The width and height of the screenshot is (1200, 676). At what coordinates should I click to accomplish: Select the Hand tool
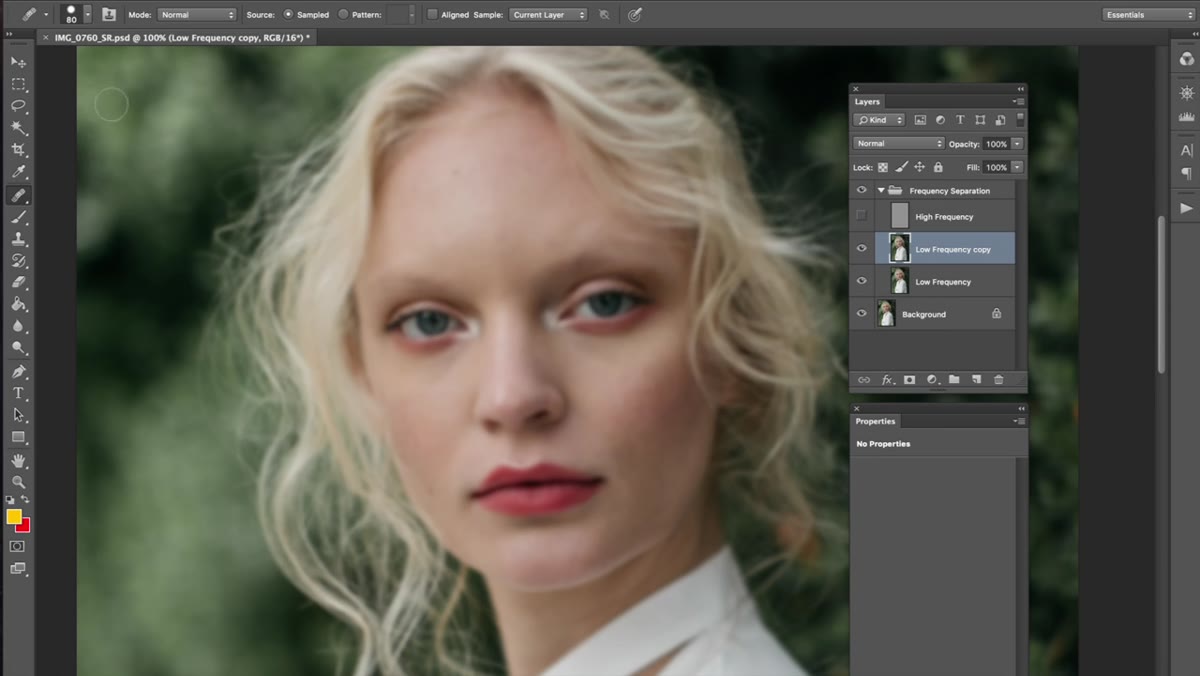(18, 461)
